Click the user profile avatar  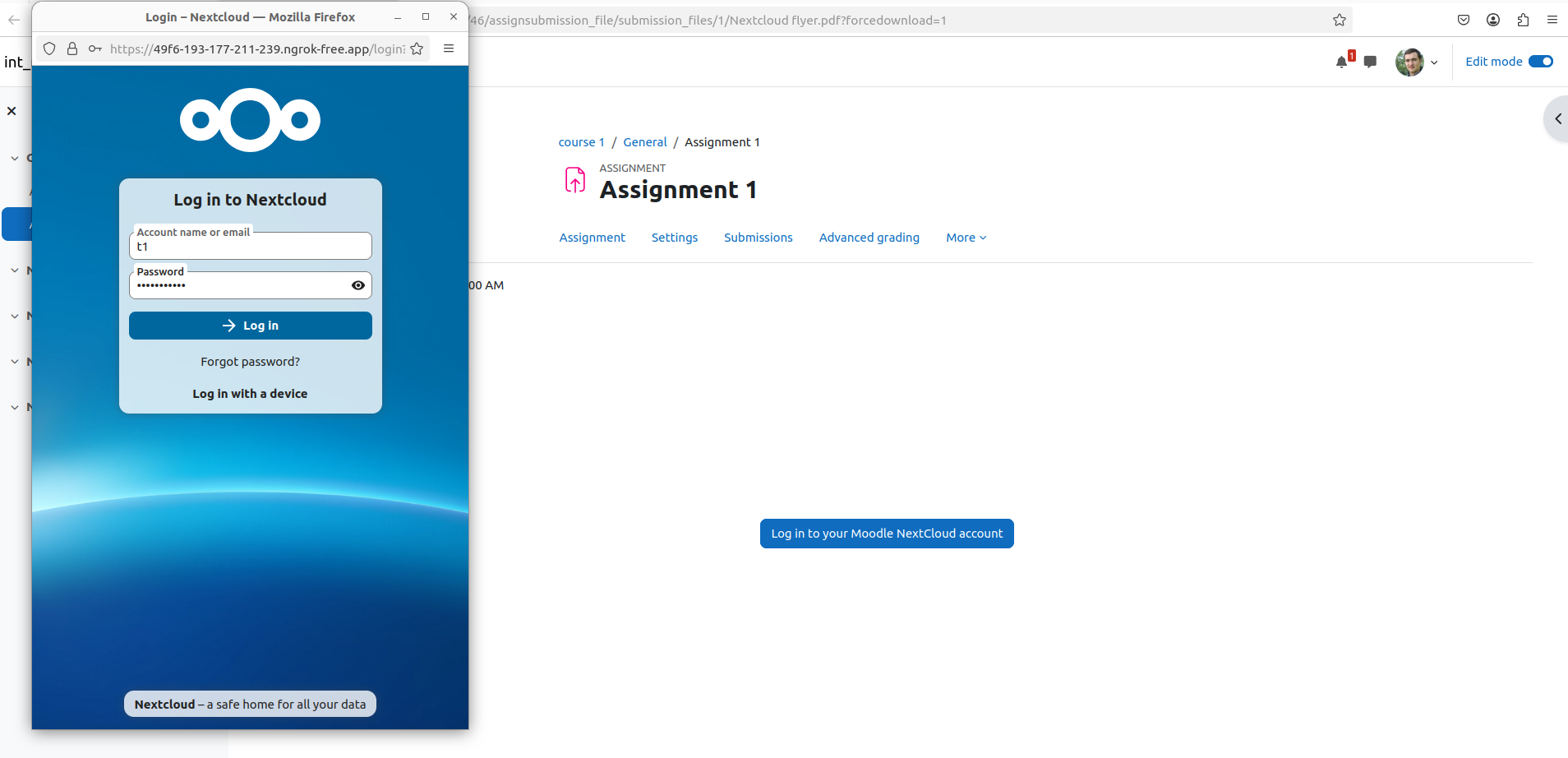[1409, 62]
